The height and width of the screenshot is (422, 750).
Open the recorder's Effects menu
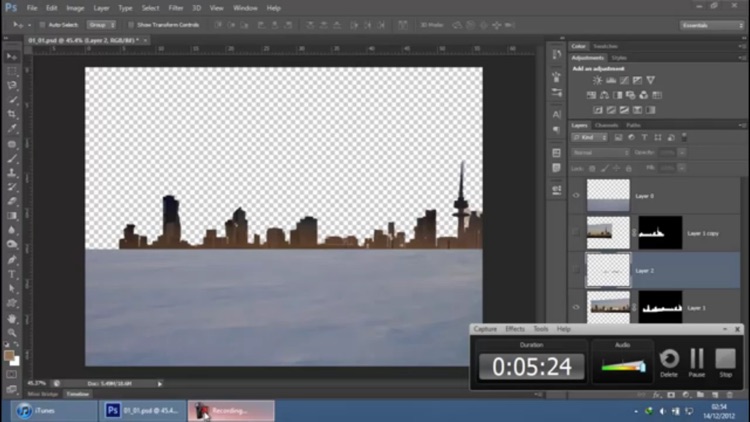pos(515,329)
